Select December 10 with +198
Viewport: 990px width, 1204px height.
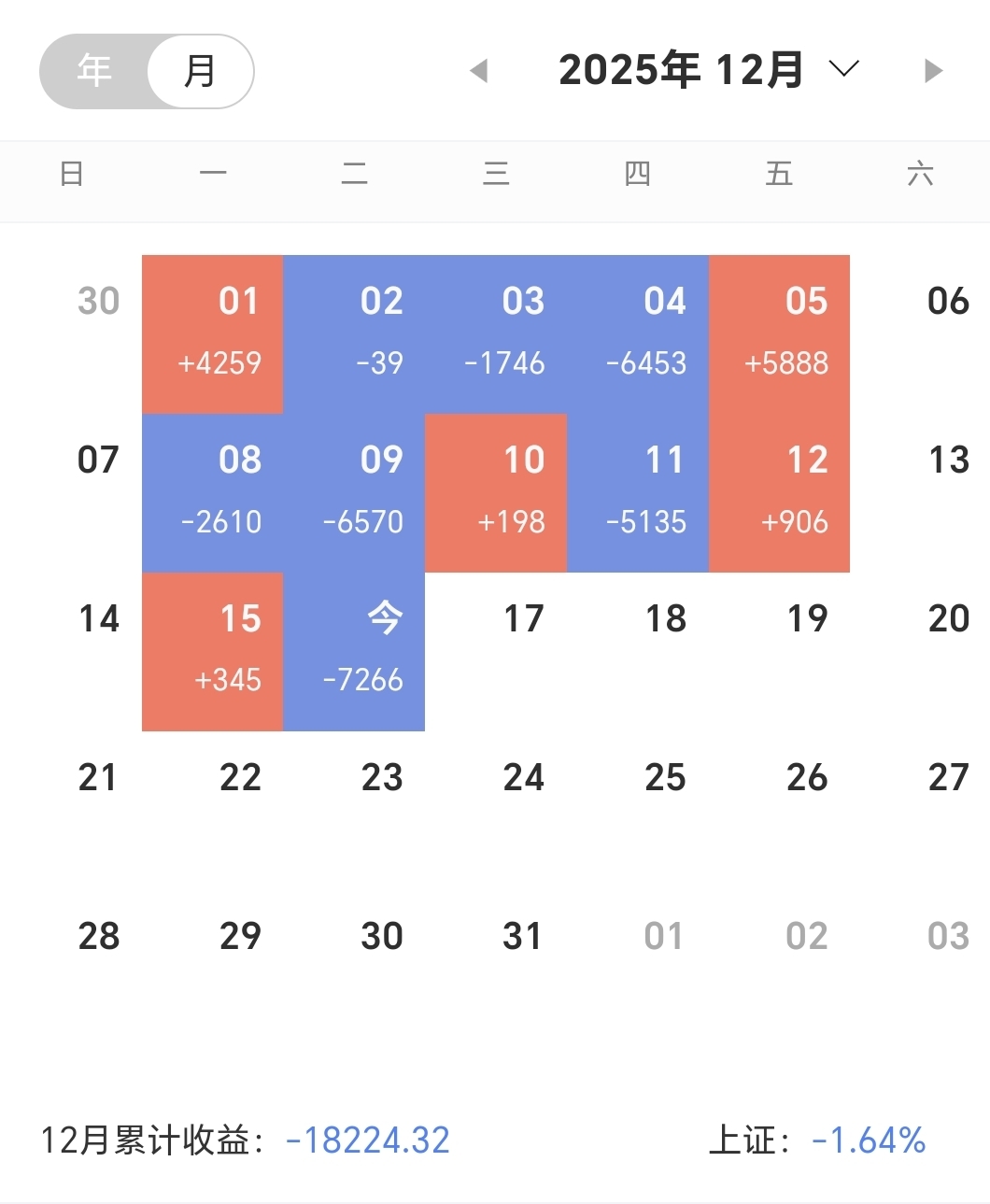click(496, 493)
